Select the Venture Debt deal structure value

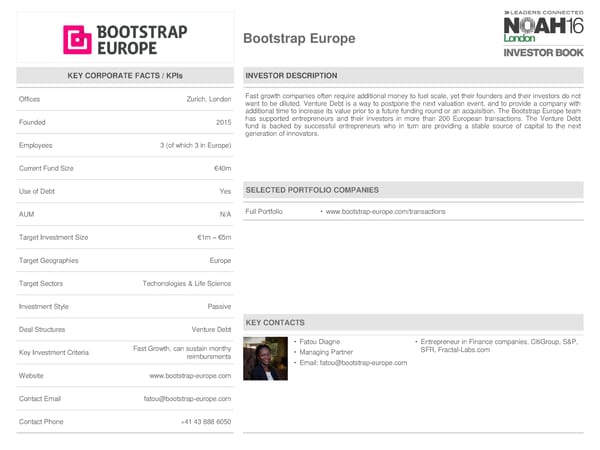[x=211, y=329]
